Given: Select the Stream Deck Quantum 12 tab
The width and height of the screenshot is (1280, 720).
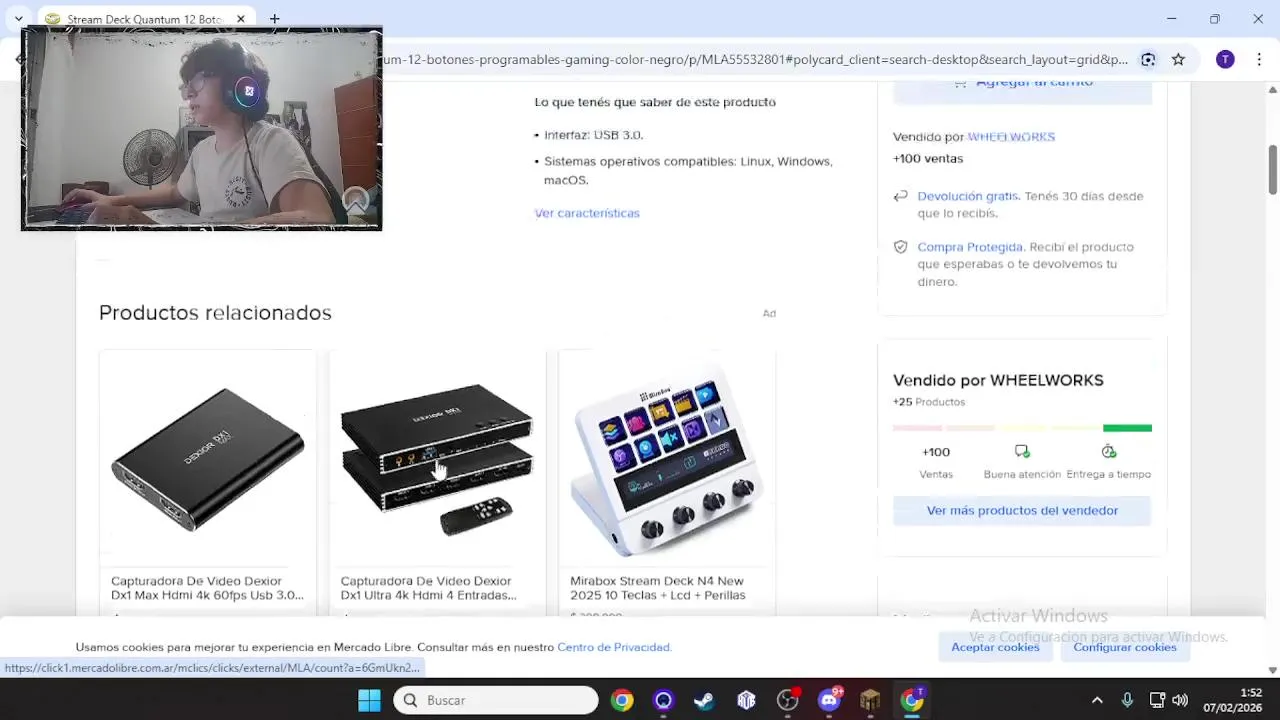Looking at the screenshot, I should pyautogui.click(x=144, y=19).
